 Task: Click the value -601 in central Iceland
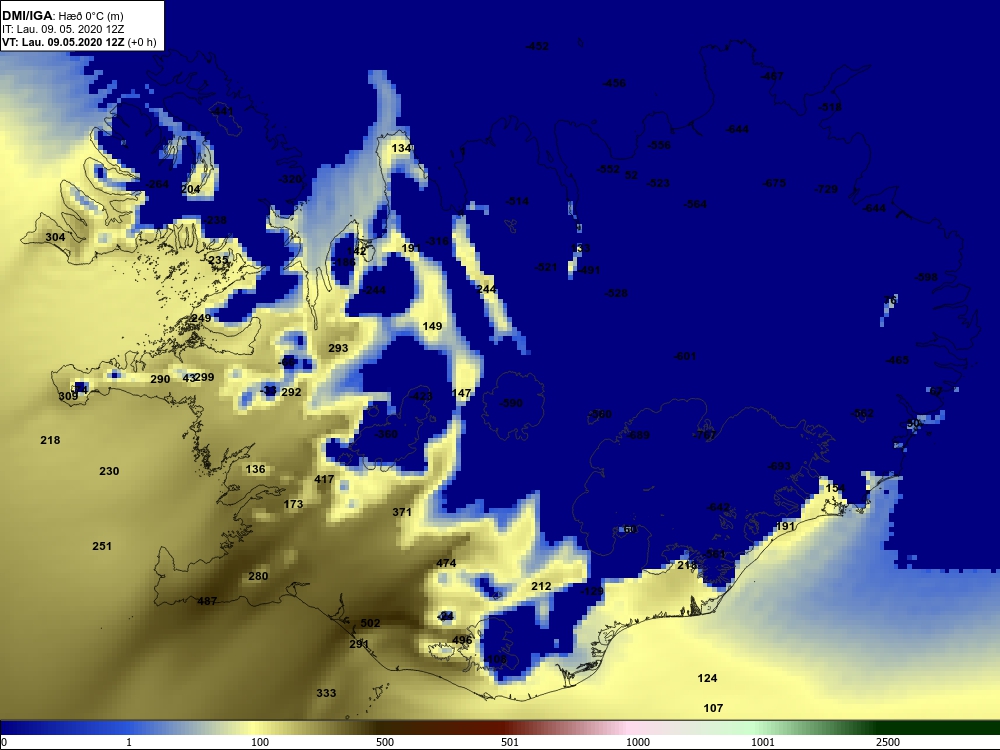point(685,356)
